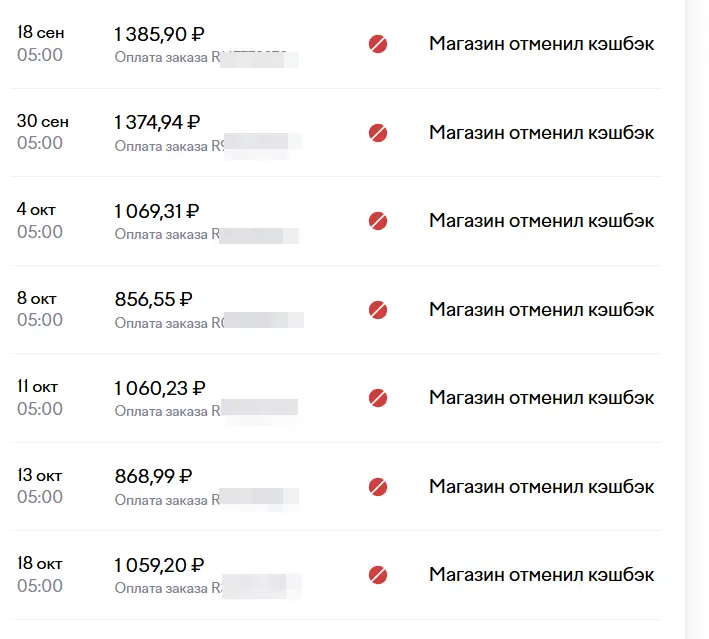
Task: Click the cancelled icon for 30 сен order
Action: click(x=378, y=133)
